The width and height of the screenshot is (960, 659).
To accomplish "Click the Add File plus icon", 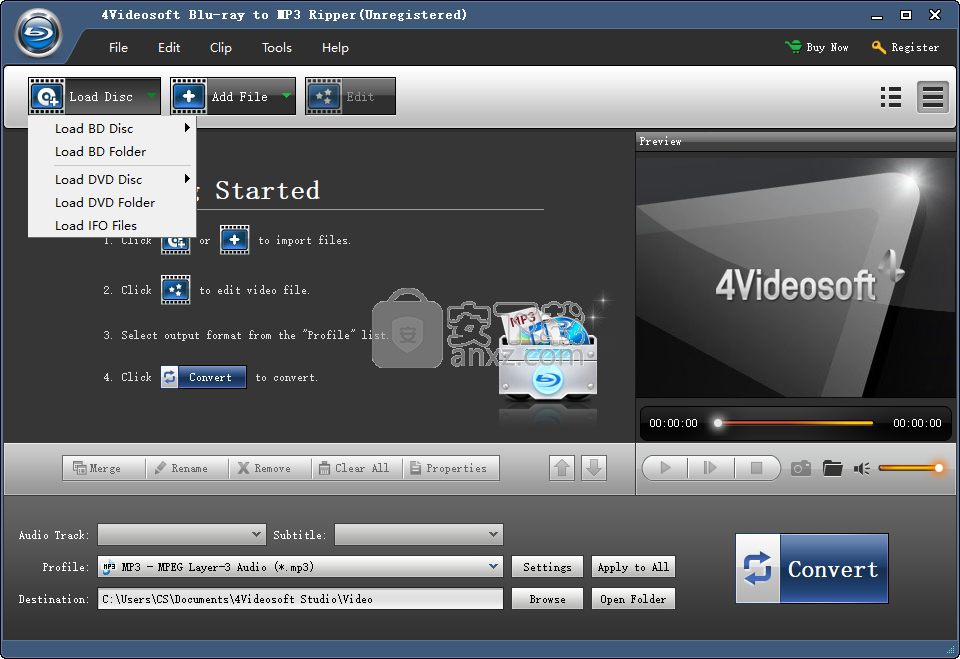I will (x=189, y=96).
